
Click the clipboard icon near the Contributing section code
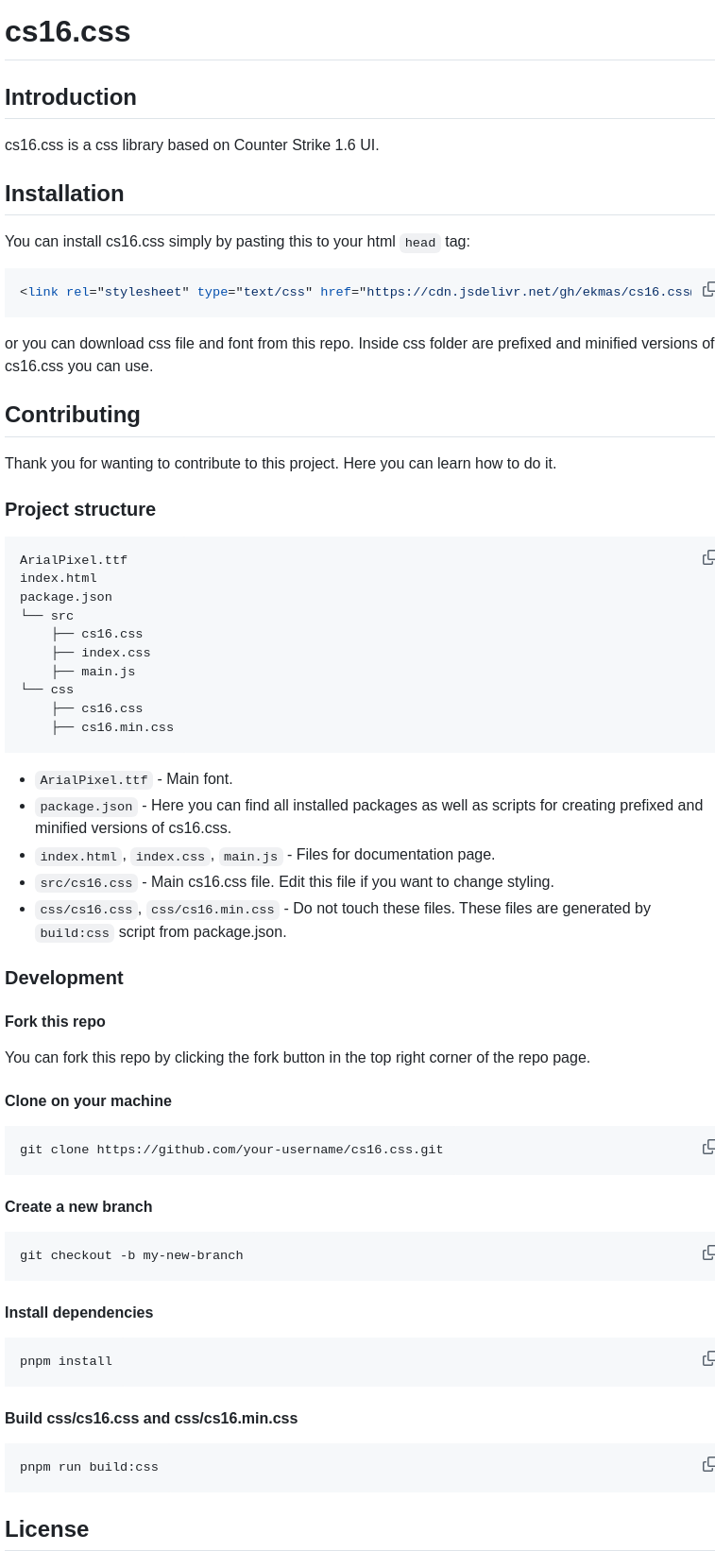click(x=708, y=557)
